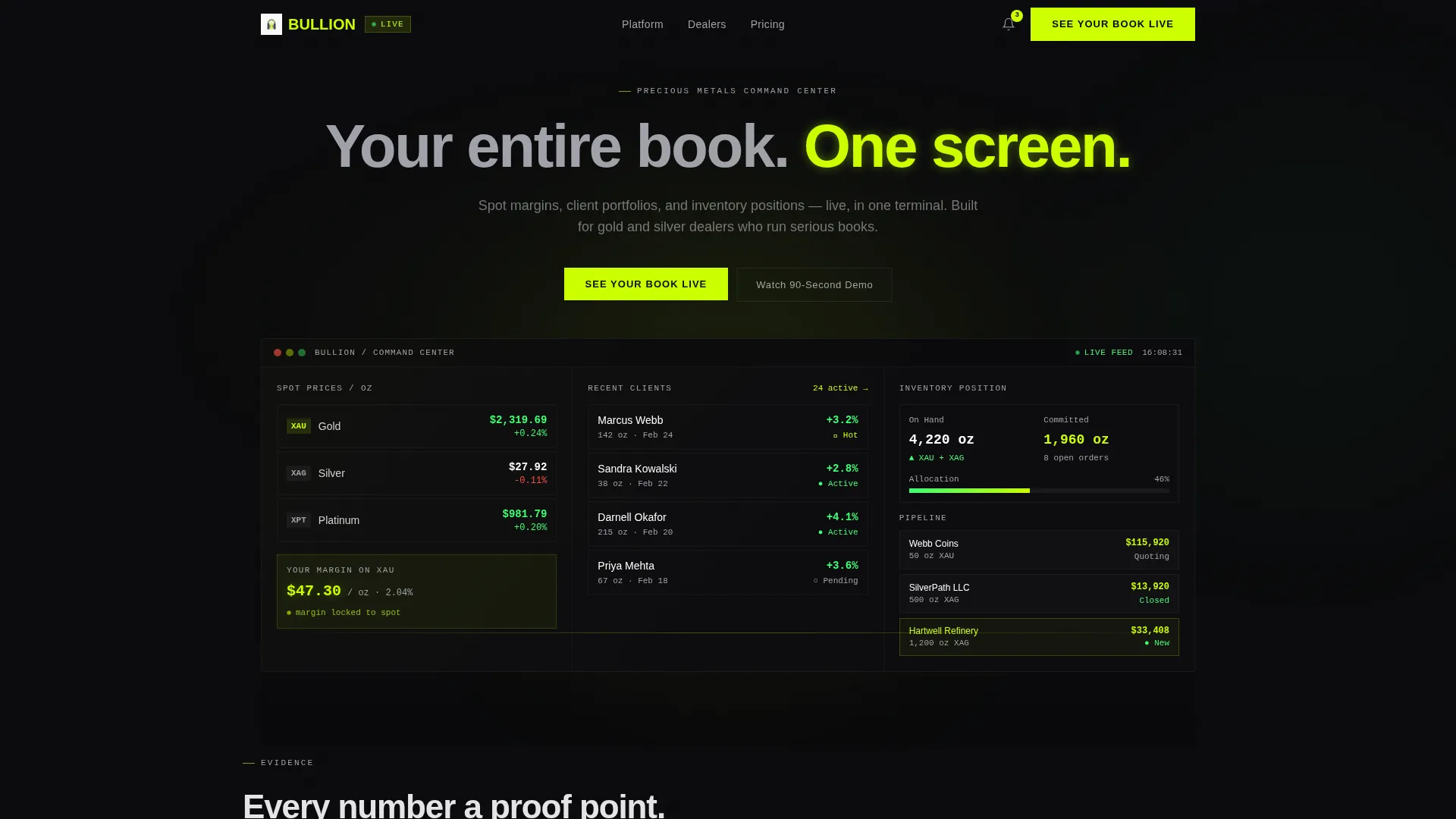Open Sandra Kowalski client row

(727, 475)
